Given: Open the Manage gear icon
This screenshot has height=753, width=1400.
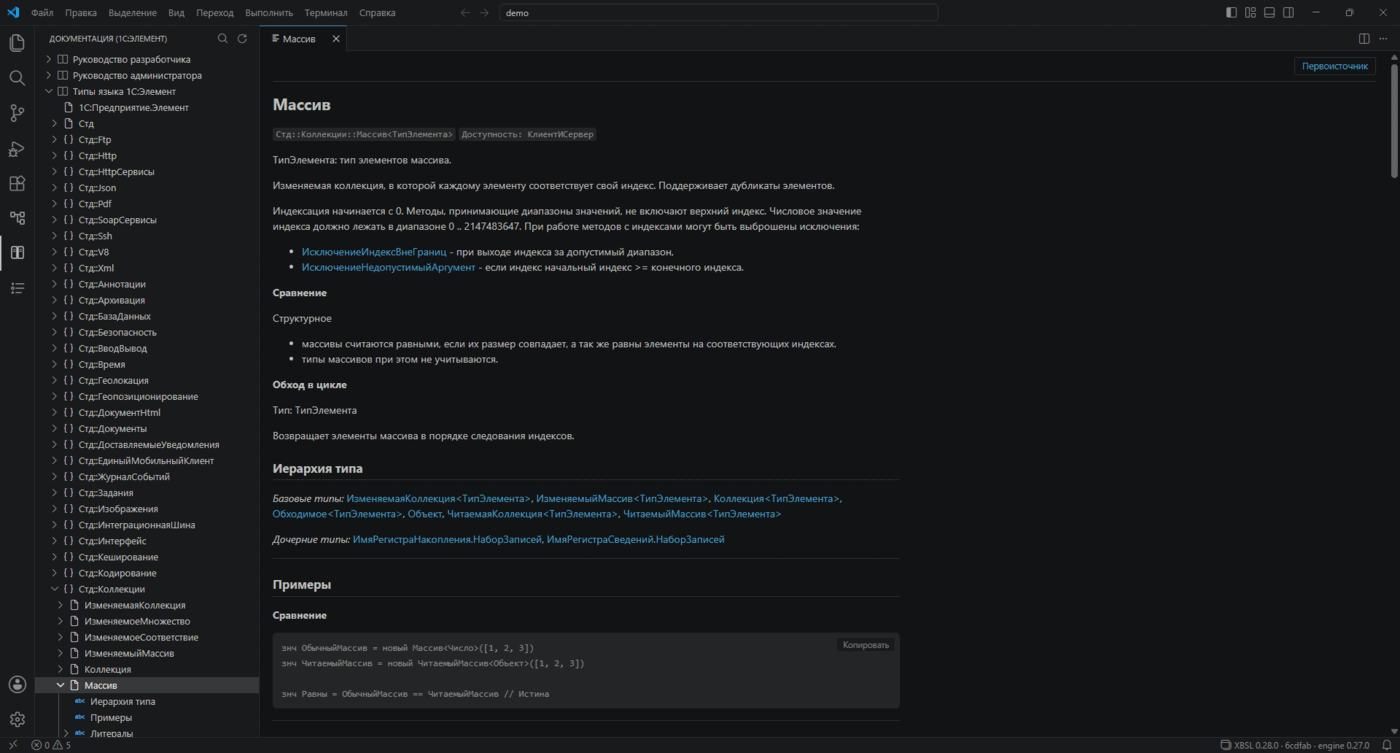Looking at the screenshot, I should click(17, 719).
